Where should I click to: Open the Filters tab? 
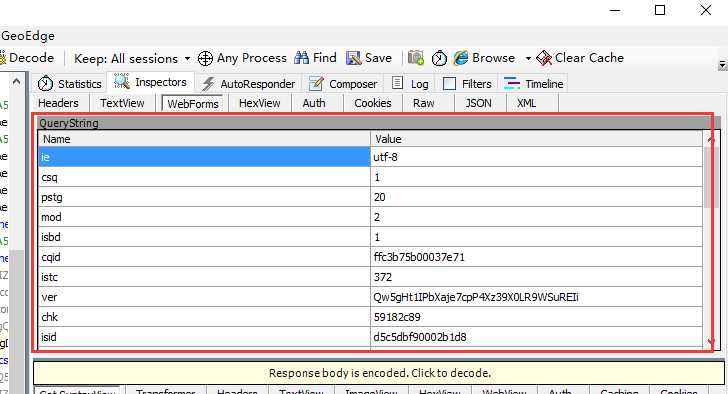[467, 84]
